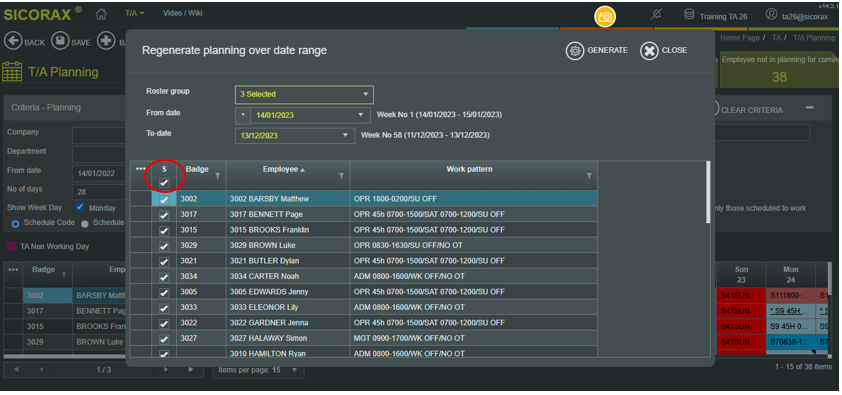Click the yellow camera screenshot icon

coord(605,17)
